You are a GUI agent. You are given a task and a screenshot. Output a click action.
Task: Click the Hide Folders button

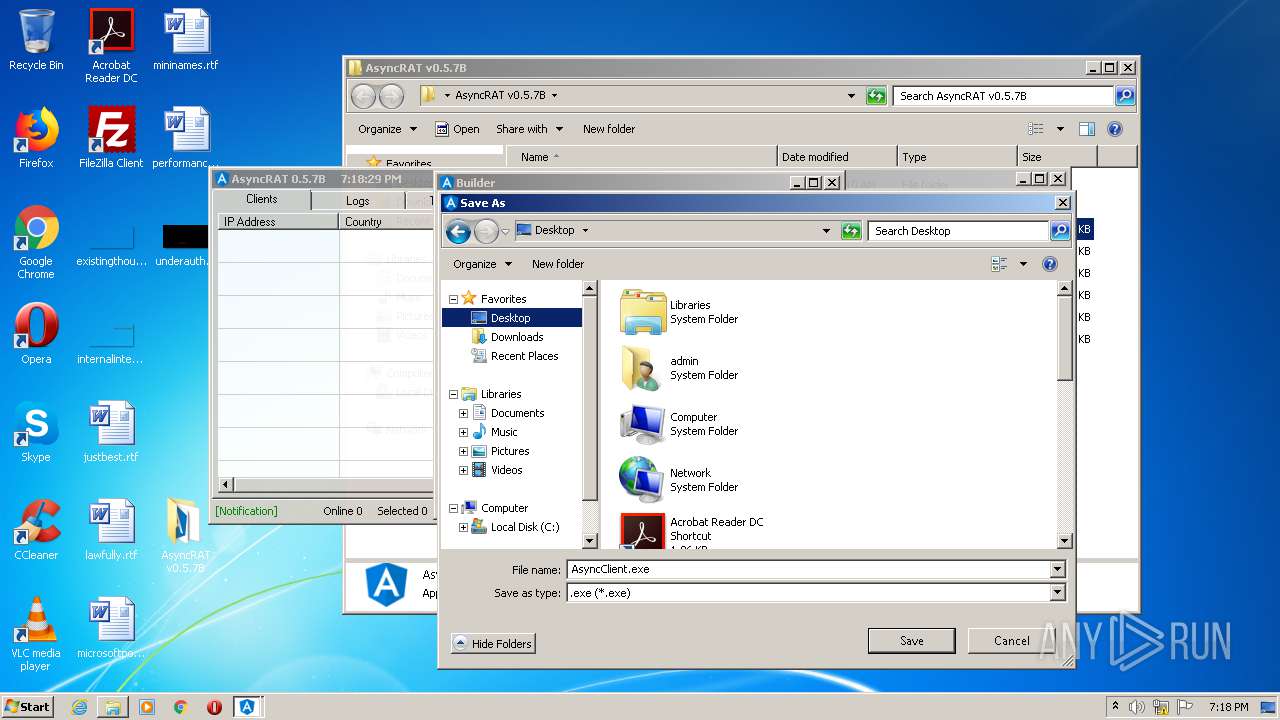[x=493, y=643]
